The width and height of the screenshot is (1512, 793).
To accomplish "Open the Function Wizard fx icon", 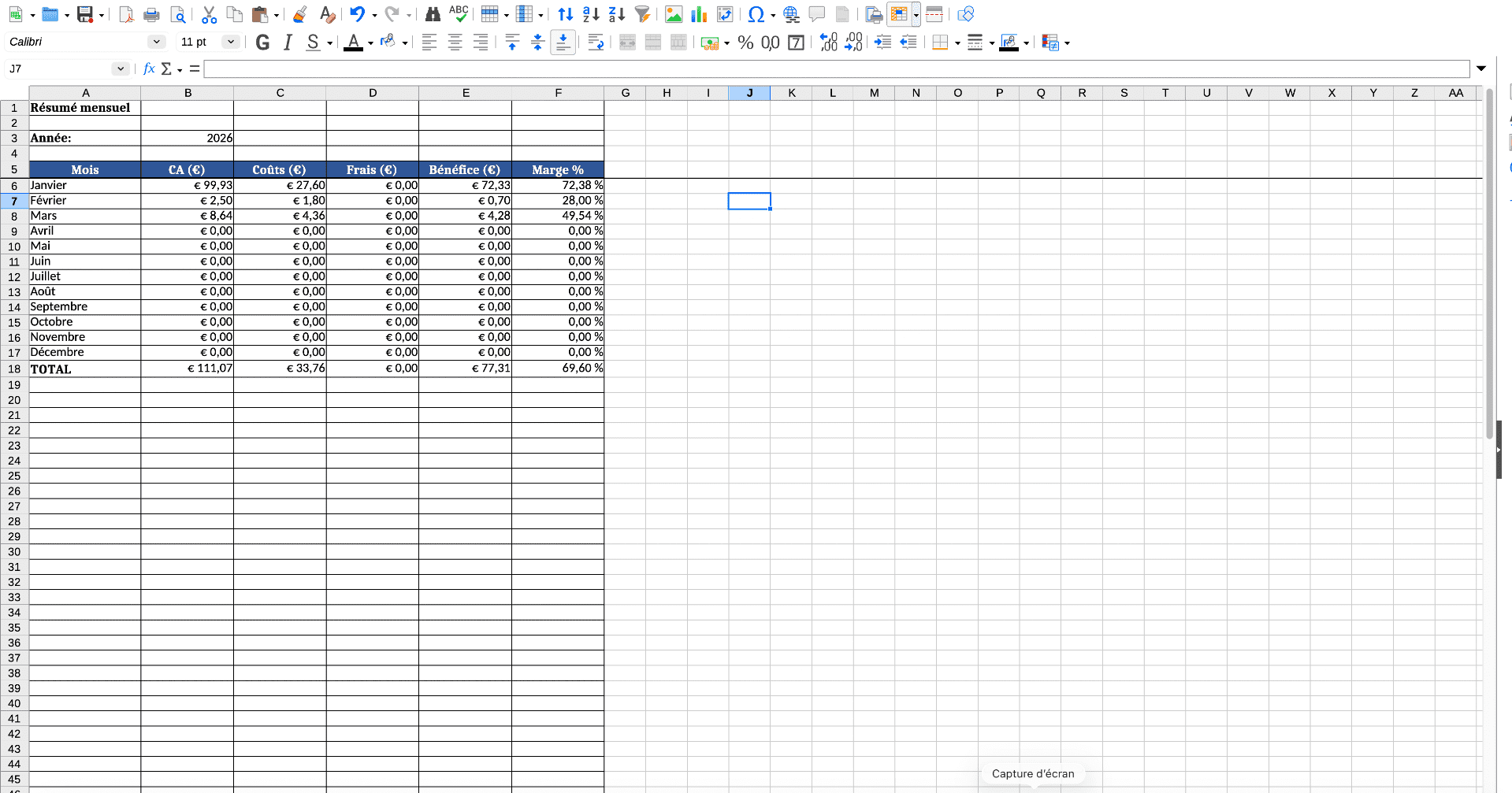I will coord(149,69).
